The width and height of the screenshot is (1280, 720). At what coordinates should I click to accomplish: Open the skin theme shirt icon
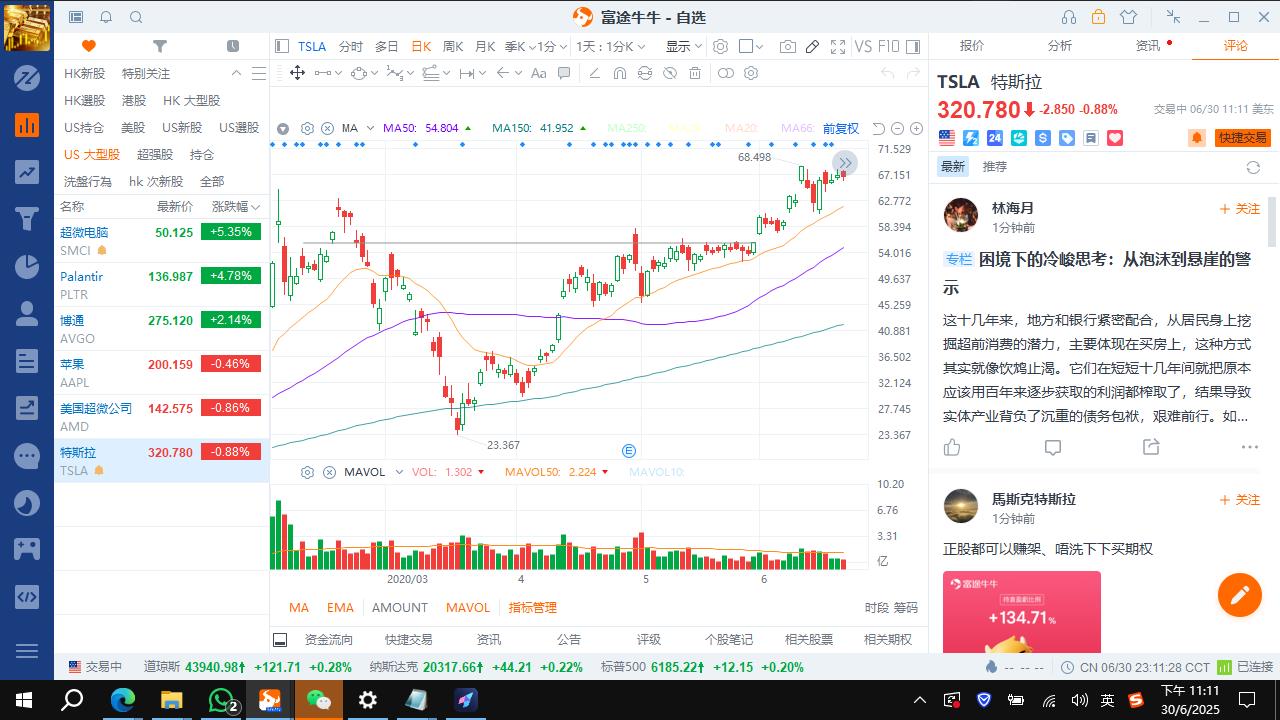(x=1129, y=17)
